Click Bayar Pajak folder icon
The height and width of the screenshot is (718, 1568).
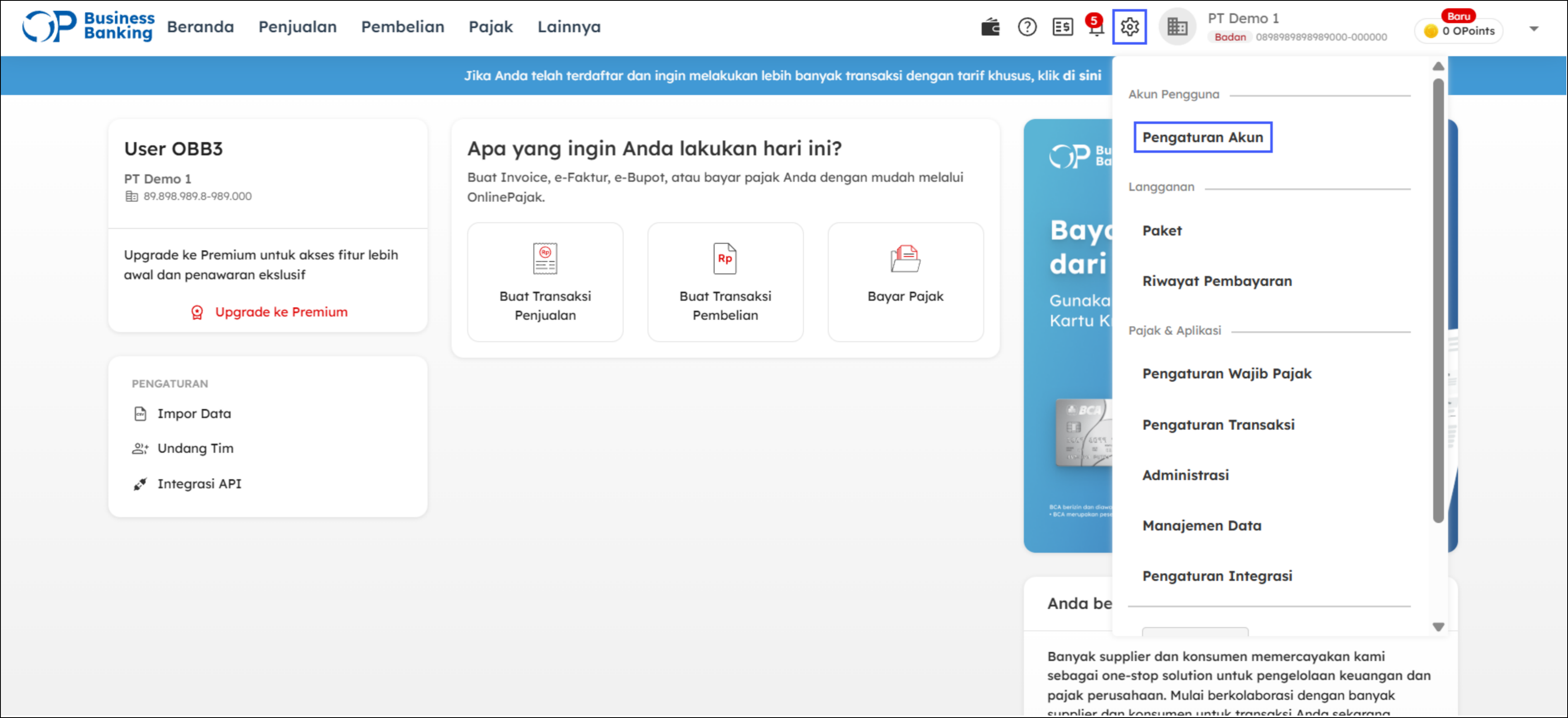[905, 258]
